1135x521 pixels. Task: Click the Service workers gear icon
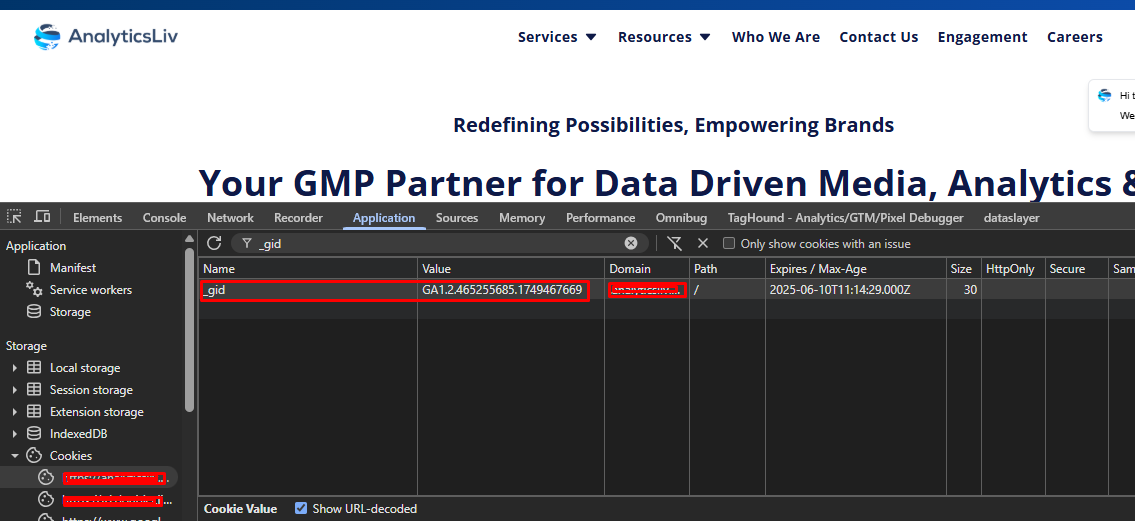34,289
